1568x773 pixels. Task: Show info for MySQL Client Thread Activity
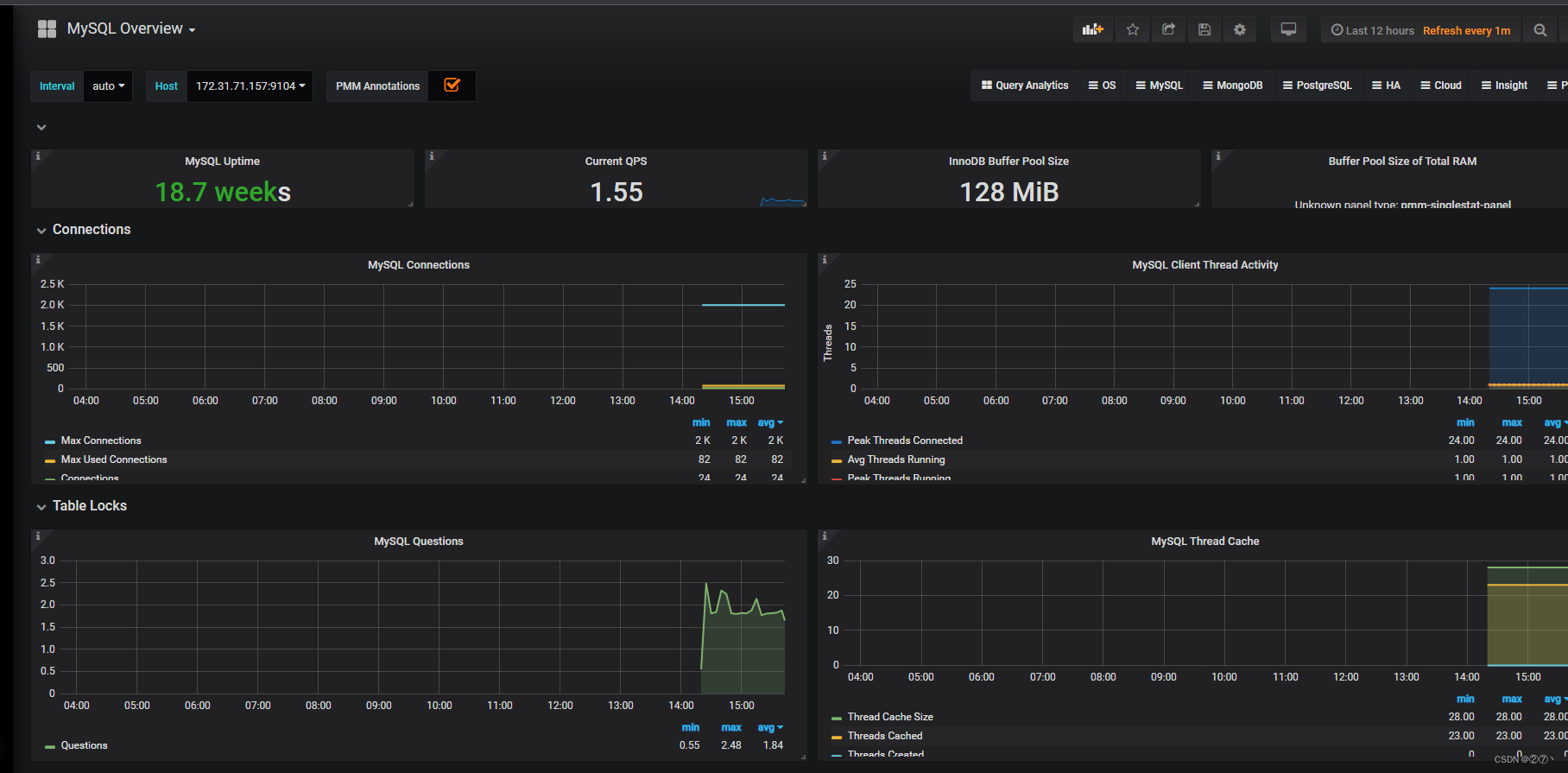point(824,259)
